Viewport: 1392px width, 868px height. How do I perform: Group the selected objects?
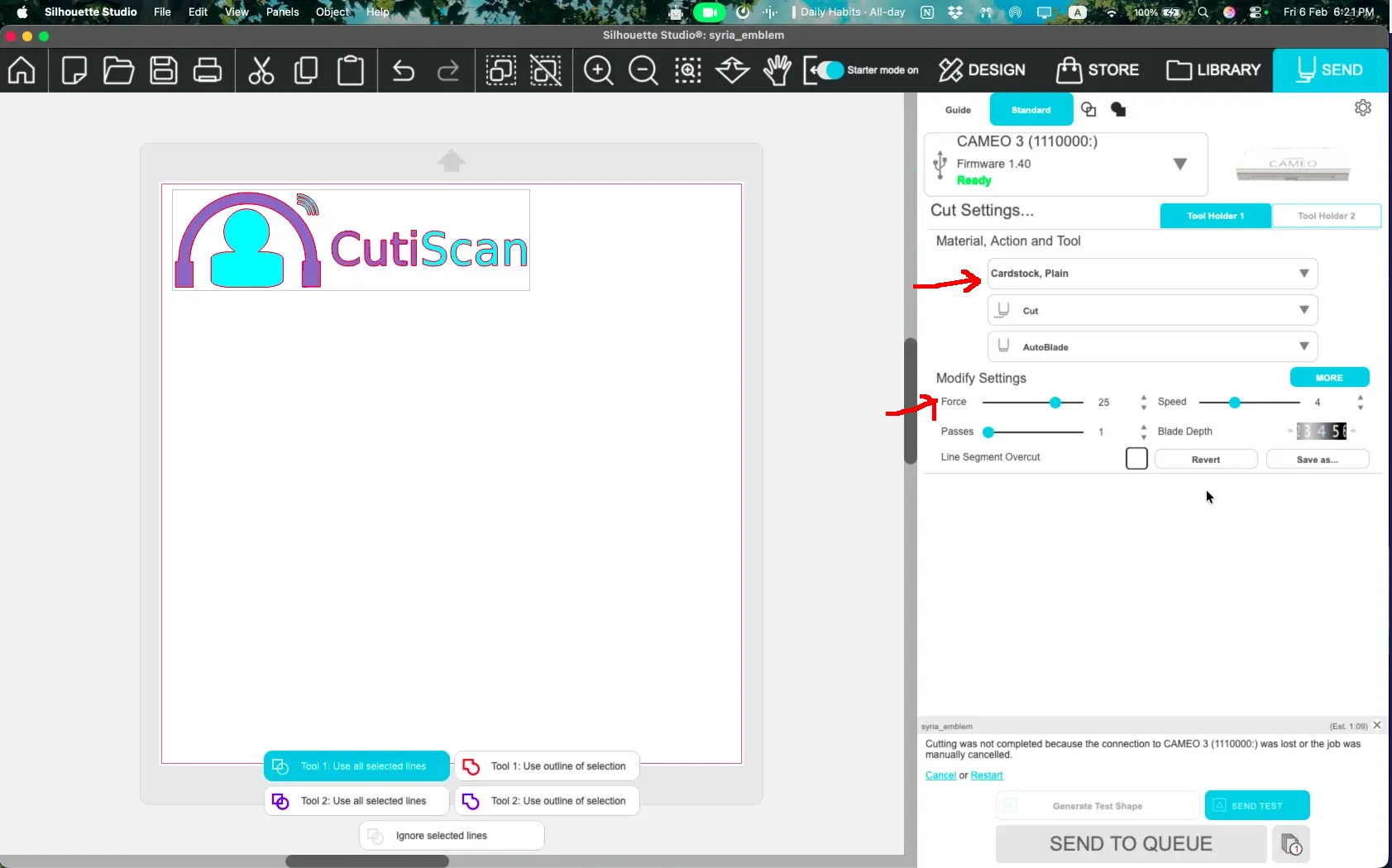[501, 70]
